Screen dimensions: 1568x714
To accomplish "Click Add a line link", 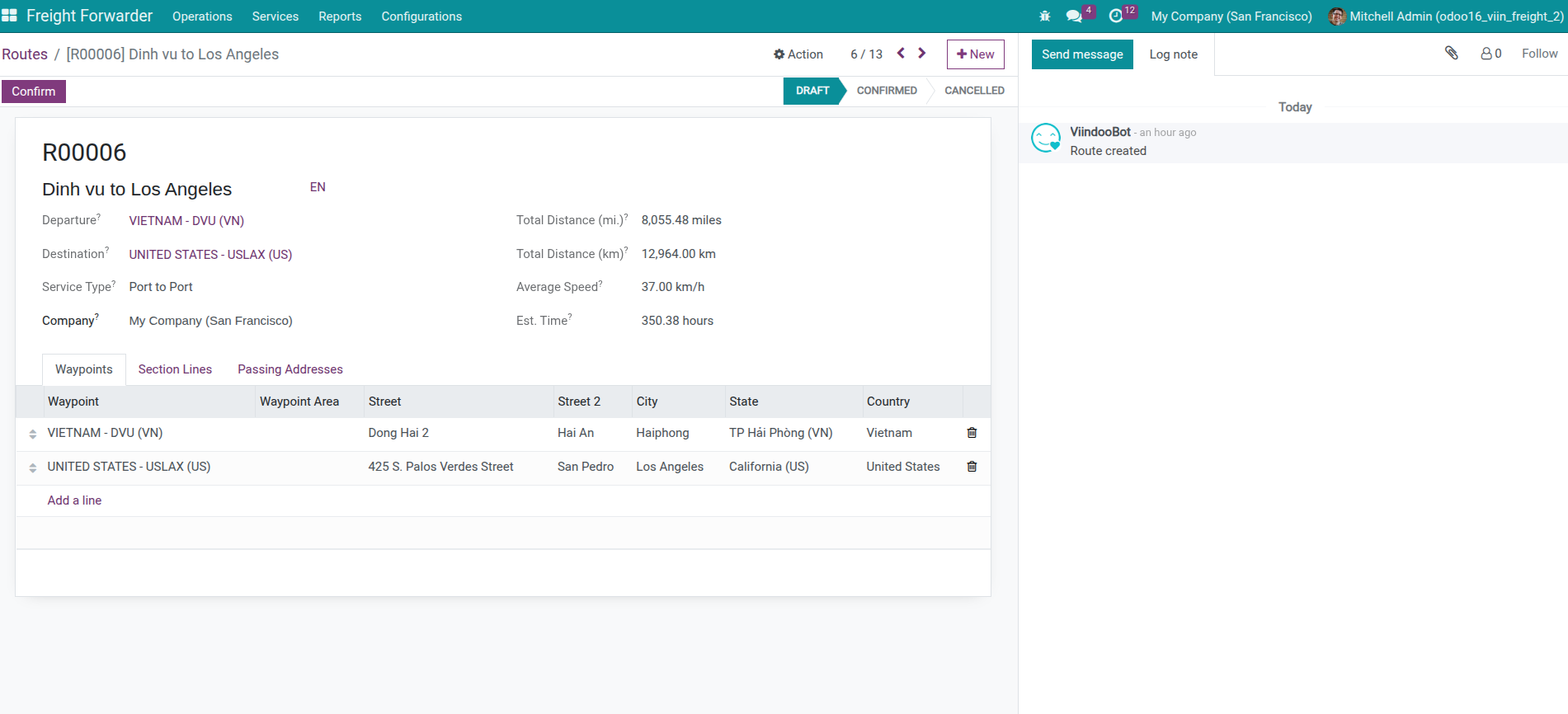I will click(74, 500).
